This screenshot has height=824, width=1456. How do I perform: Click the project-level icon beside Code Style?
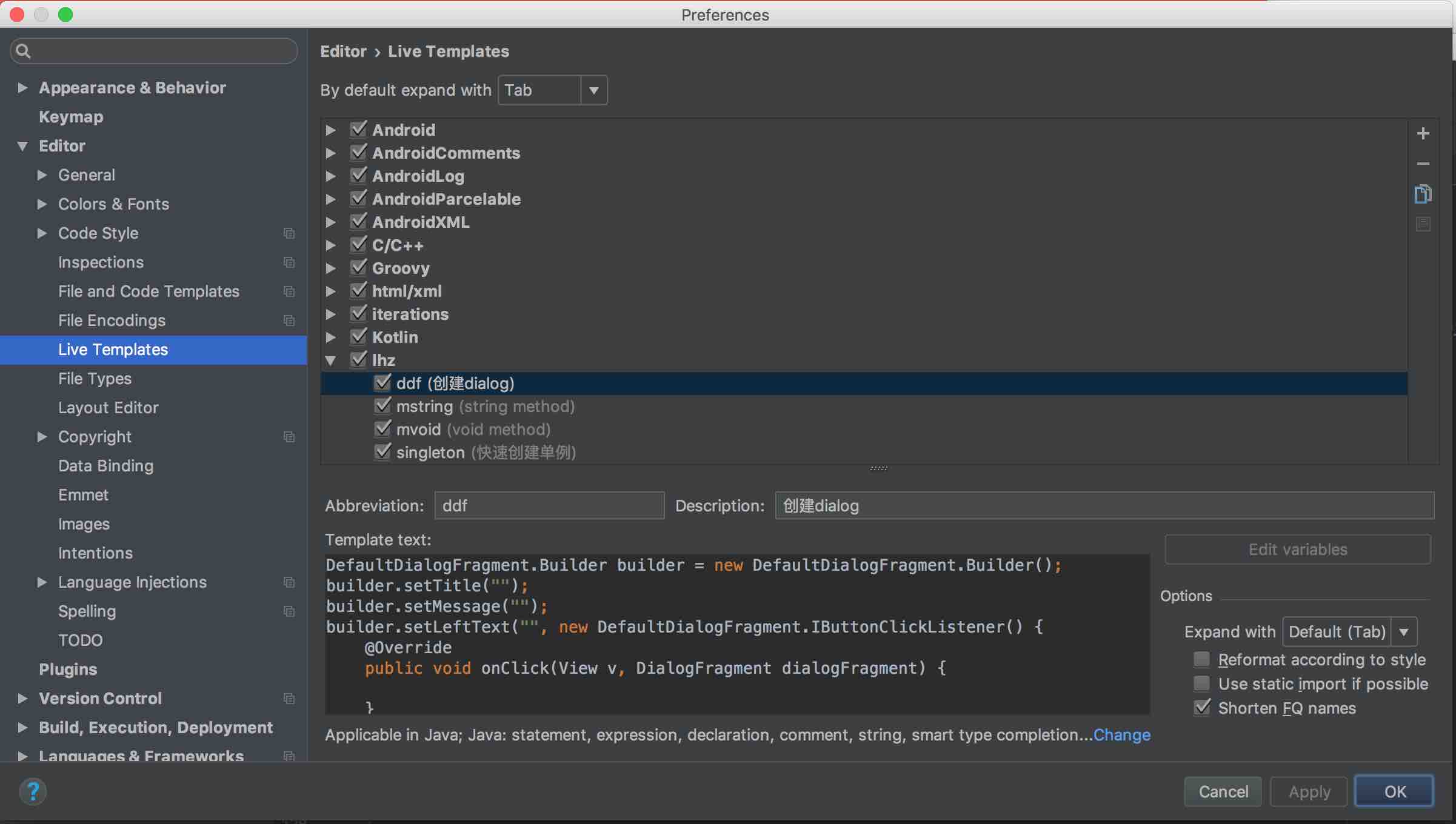tap(289, 233)
